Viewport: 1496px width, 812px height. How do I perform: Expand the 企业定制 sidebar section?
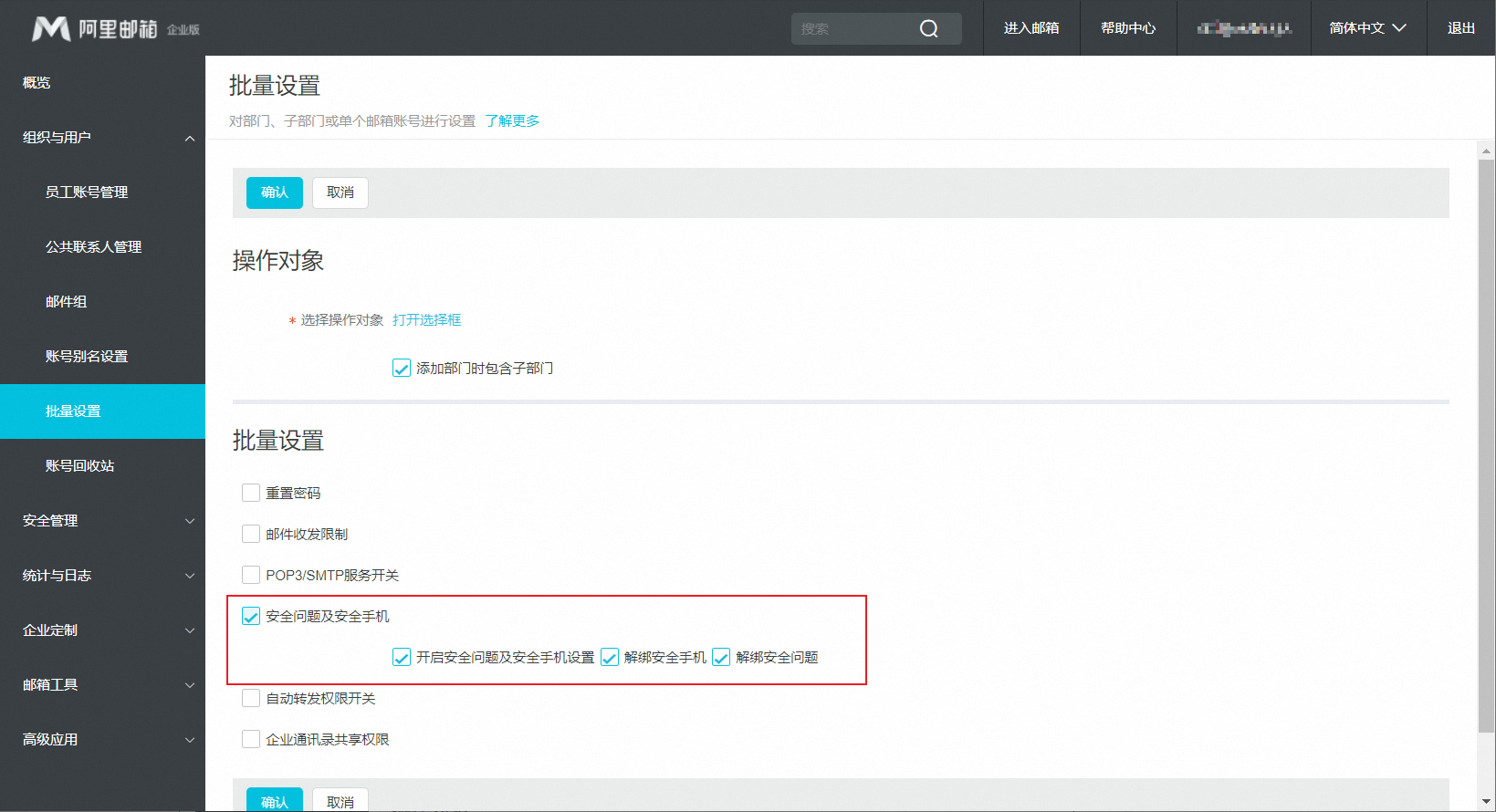point(102,630)
